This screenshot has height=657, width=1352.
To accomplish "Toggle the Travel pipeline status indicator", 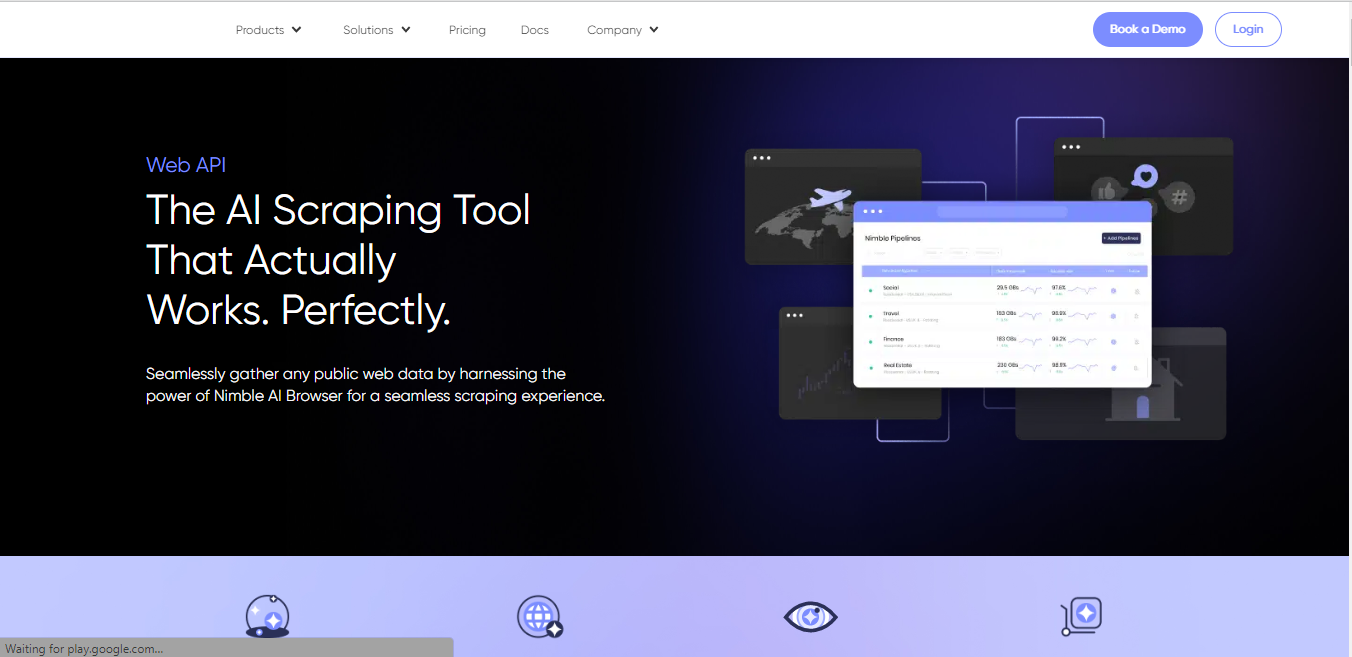I will pyautogui.click(x=1113, y=315).
